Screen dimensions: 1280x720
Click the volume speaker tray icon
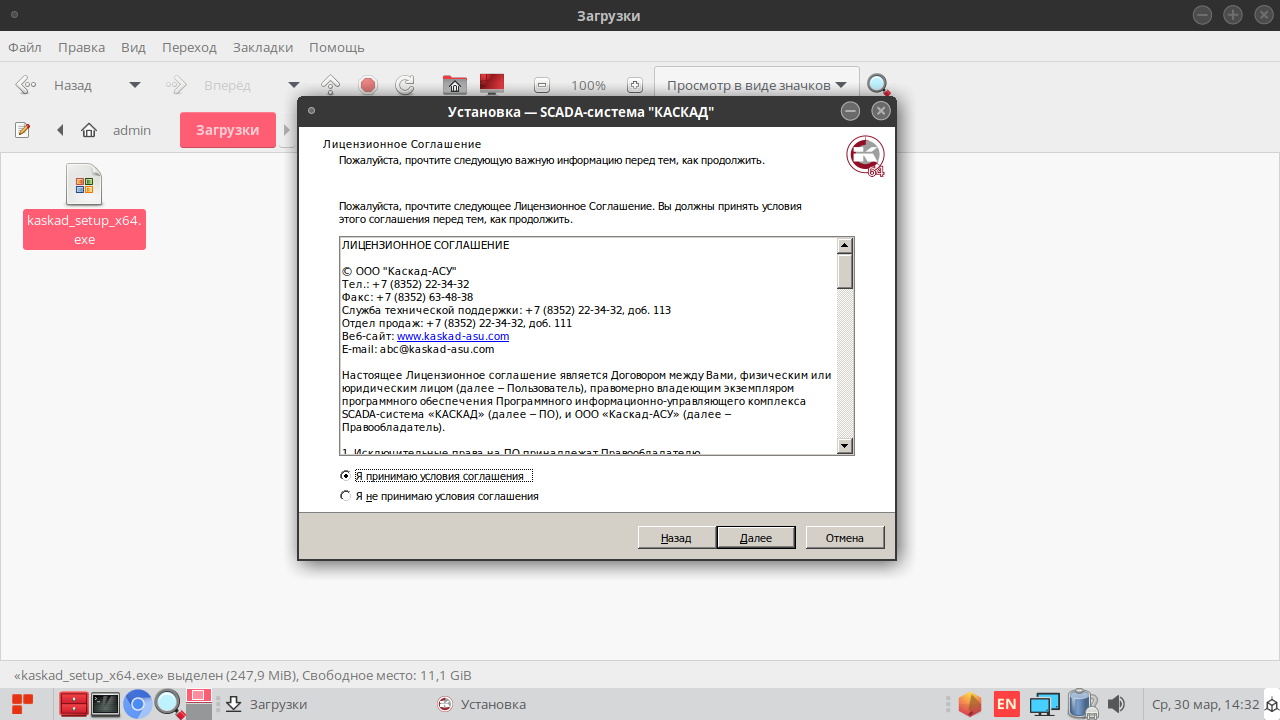coord(1117,704)
